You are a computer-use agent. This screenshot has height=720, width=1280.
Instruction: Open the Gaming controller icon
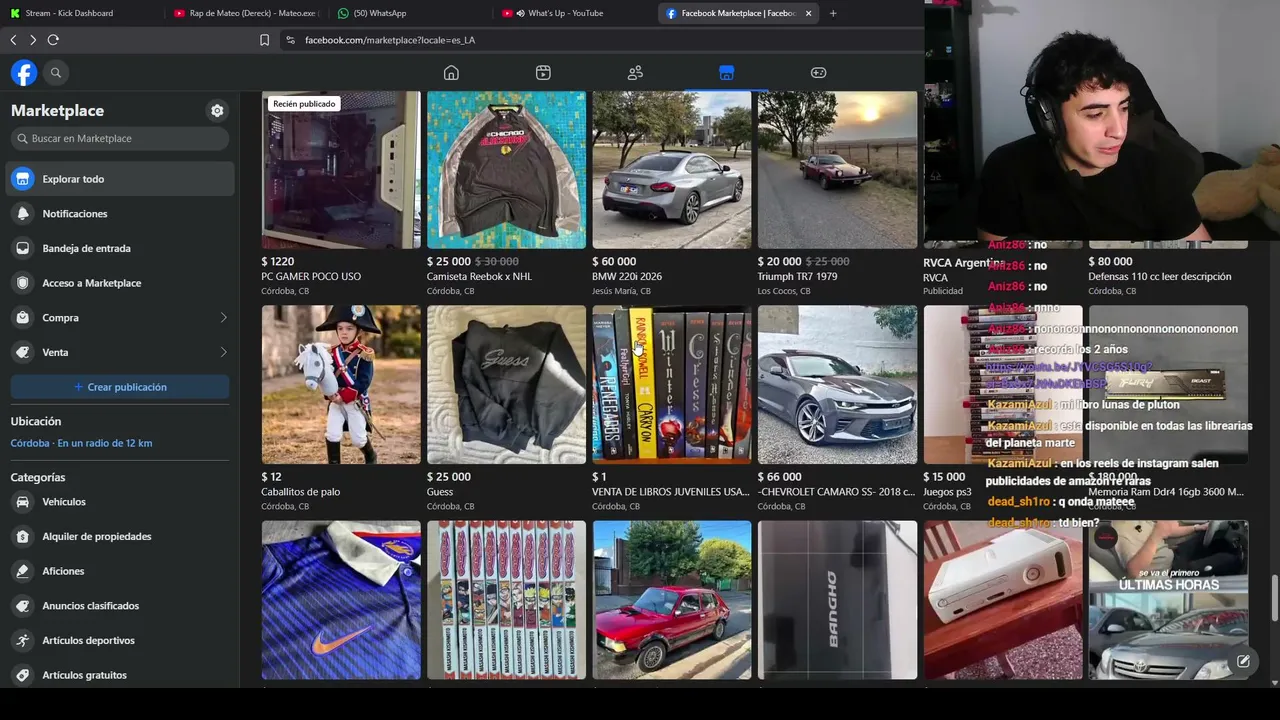tap(818, 73)
